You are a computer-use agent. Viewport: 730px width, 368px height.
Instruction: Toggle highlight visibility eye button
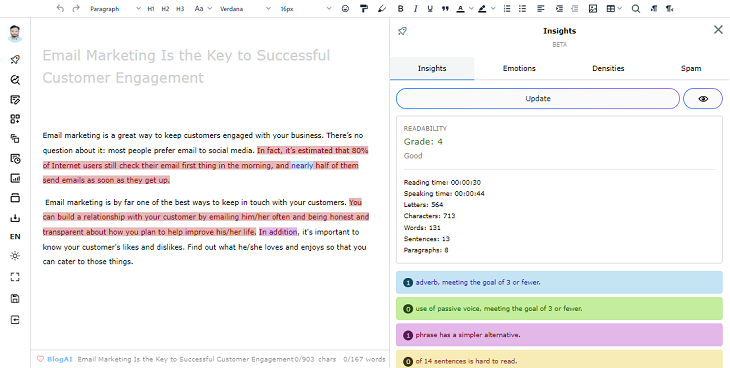(703, 99)
